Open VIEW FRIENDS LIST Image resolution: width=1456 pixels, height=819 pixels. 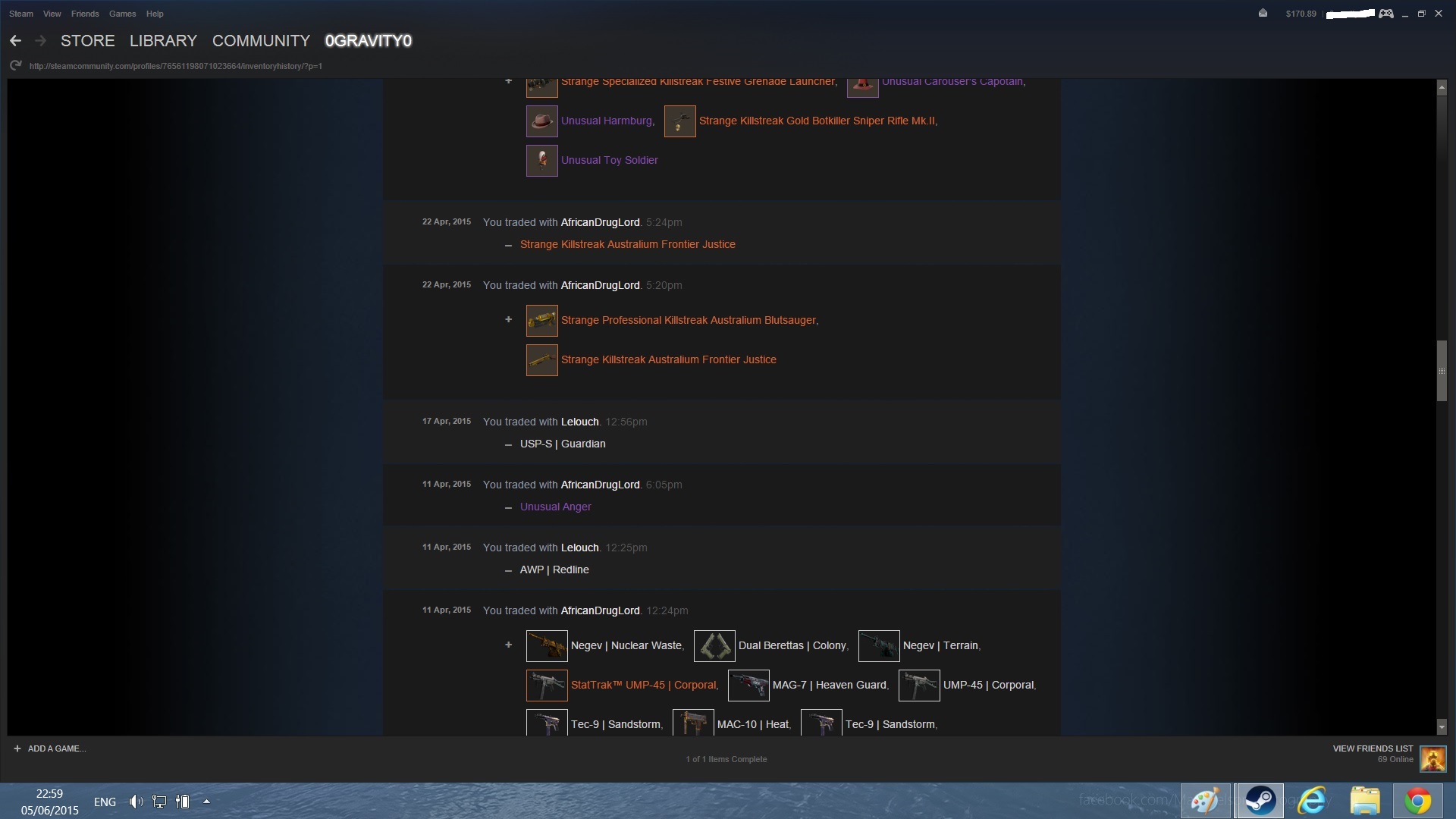point(1373,748)
